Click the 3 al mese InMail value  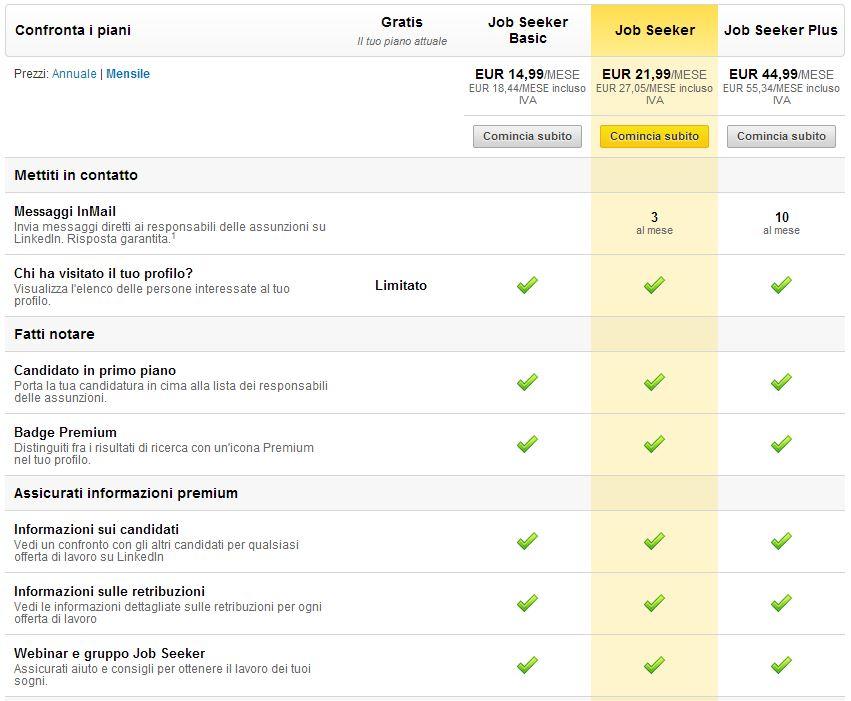(654, 223)
